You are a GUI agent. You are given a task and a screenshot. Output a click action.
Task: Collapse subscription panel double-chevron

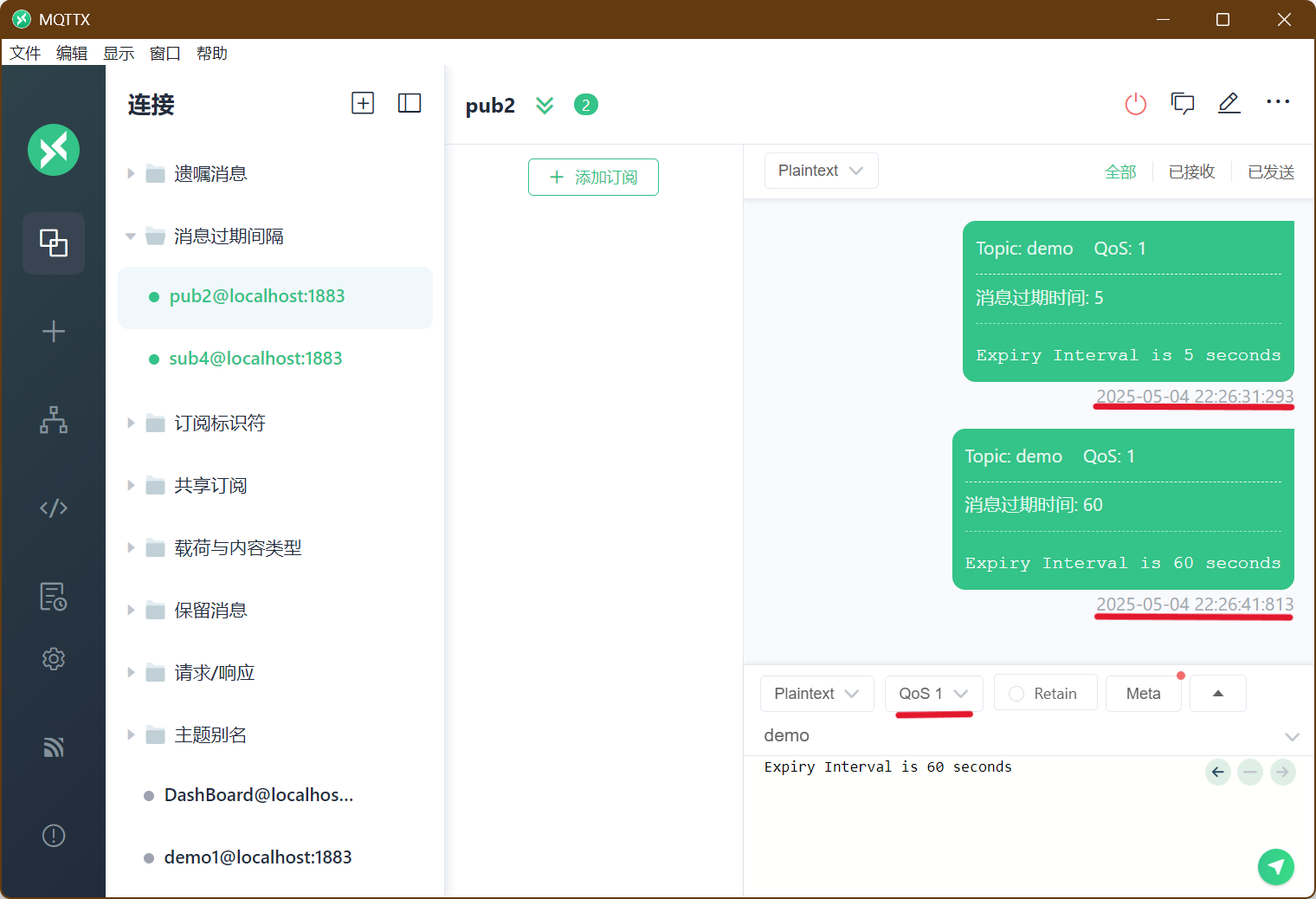tap(545, 106)
